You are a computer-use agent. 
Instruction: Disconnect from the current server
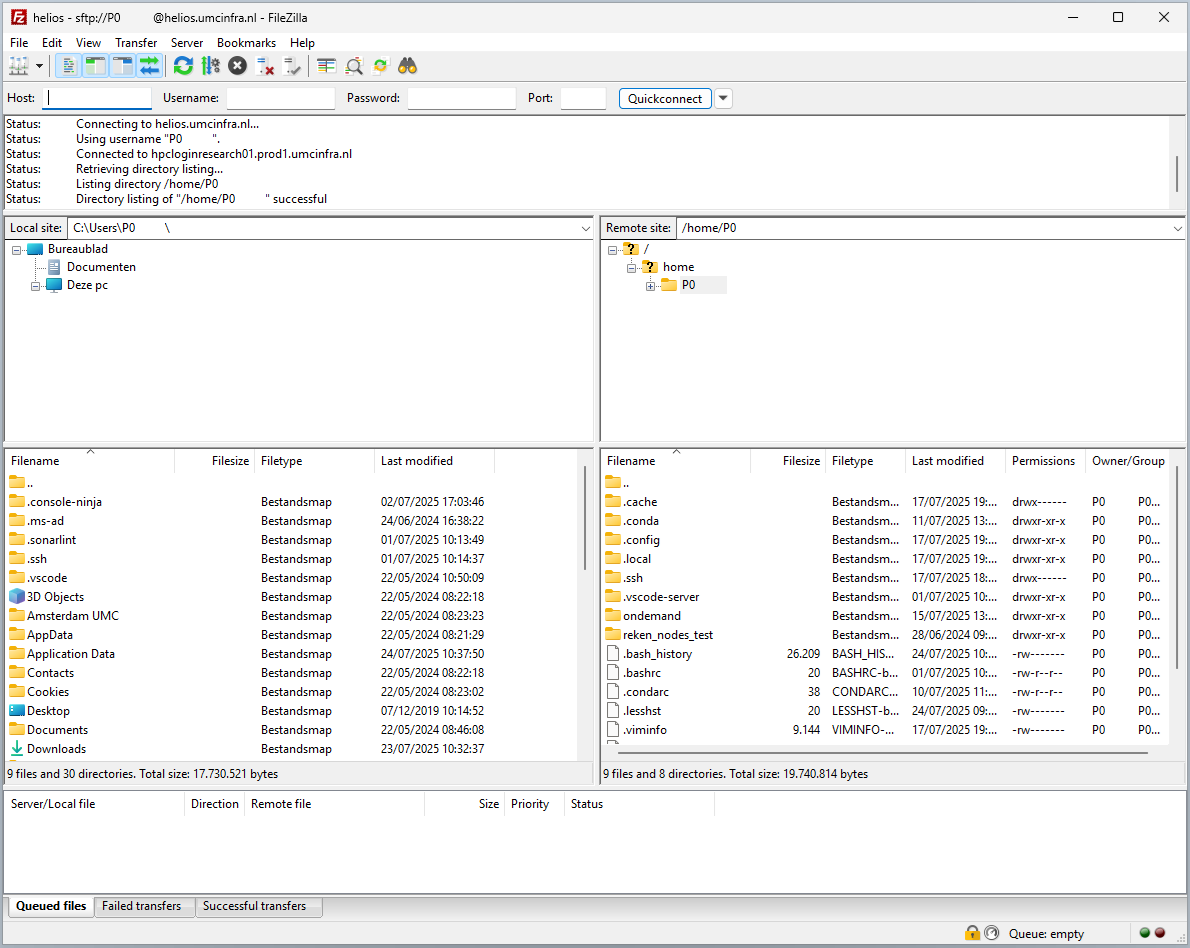pyautogui.click(x=265, y=66)
